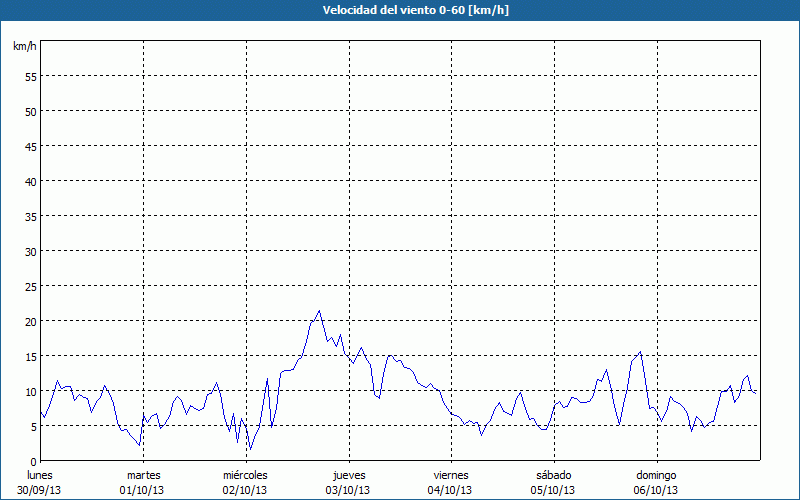Select the 'domingo' day label

pyautogui.click(x=655, y=475)
